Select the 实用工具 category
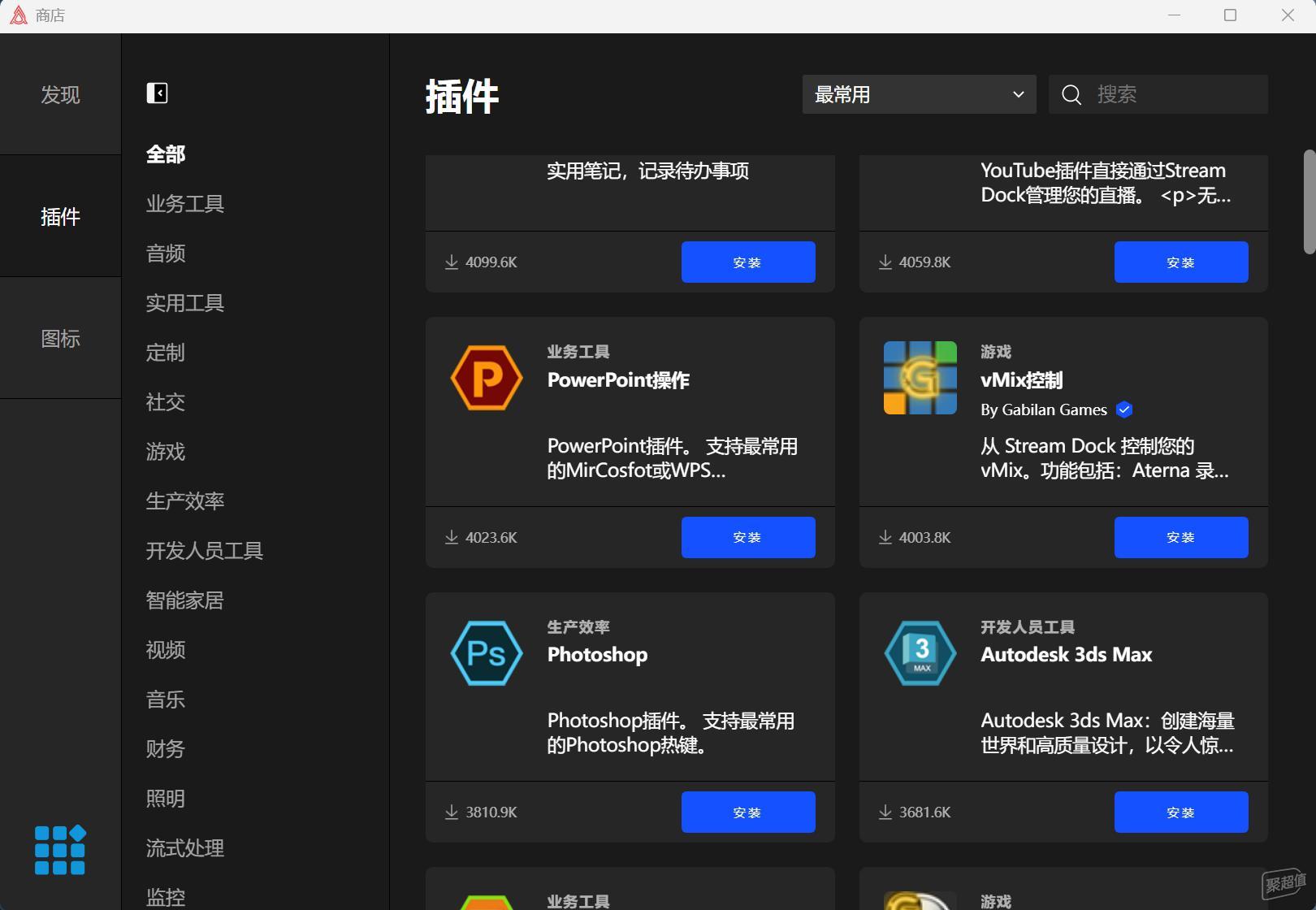 click(185, 303)
